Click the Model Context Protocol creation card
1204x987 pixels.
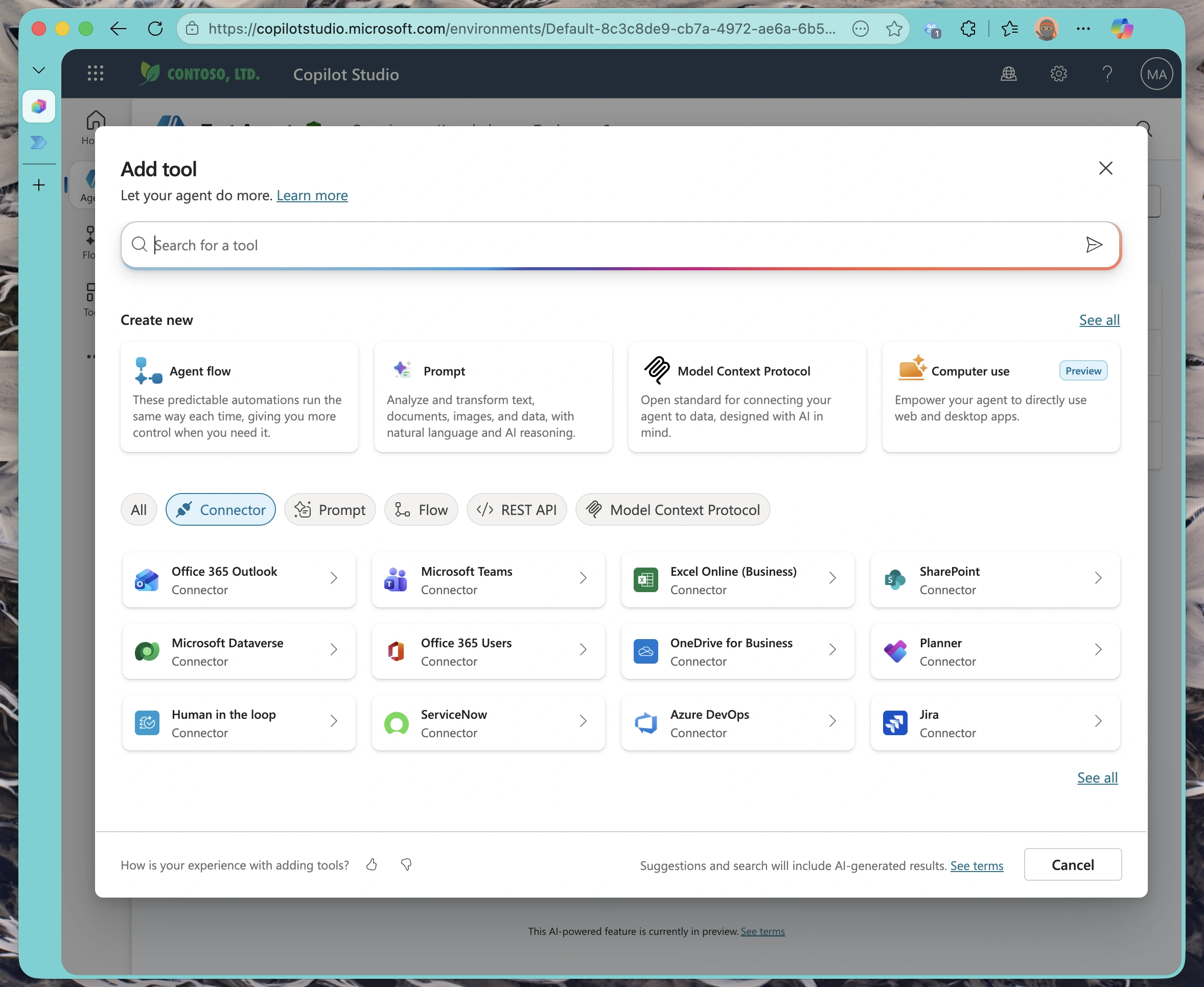747,397
